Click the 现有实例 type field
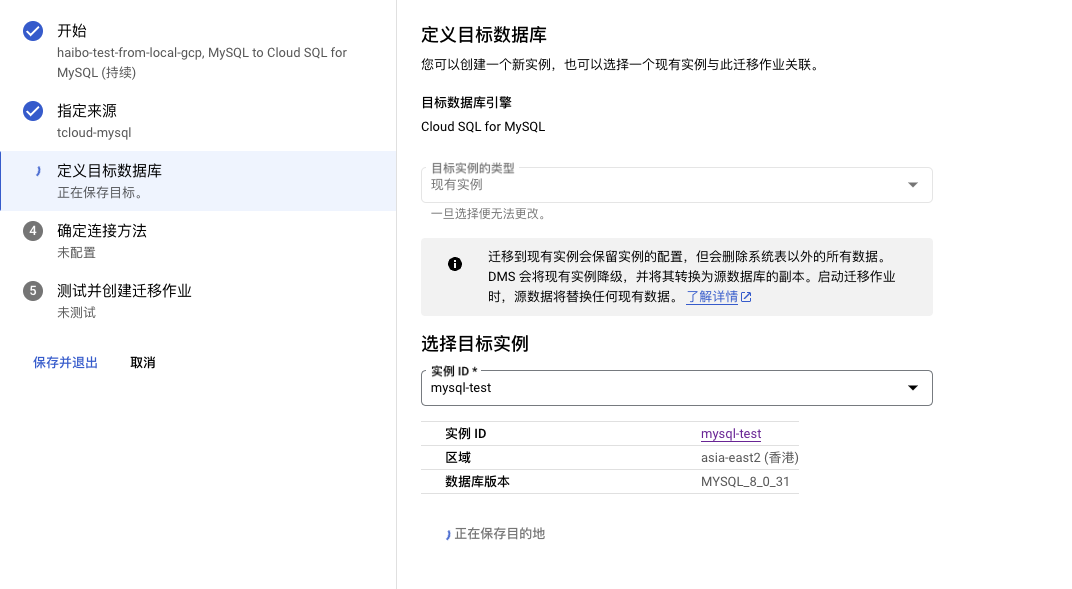Viewport: 1072px width, 589px height. pos(677,185)
